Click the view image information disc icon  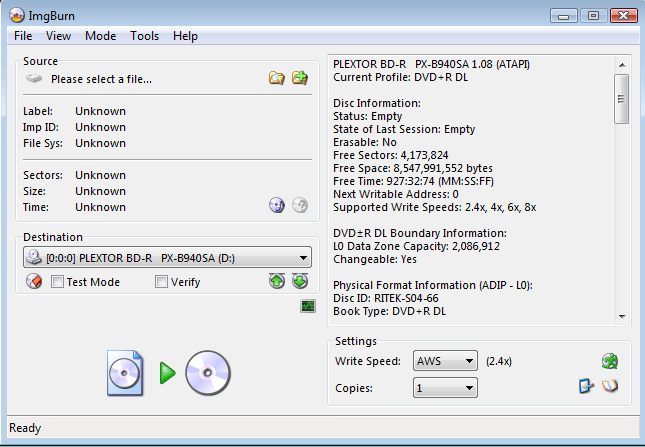(x=277, y=205)
